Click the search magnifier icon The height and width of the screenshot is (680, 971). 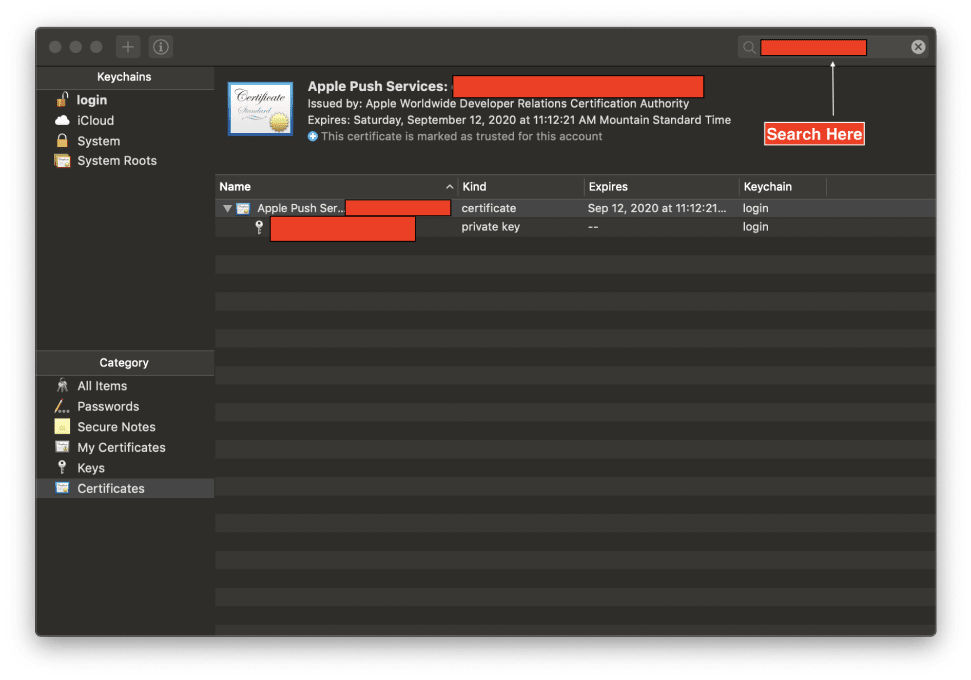[748, 47]
